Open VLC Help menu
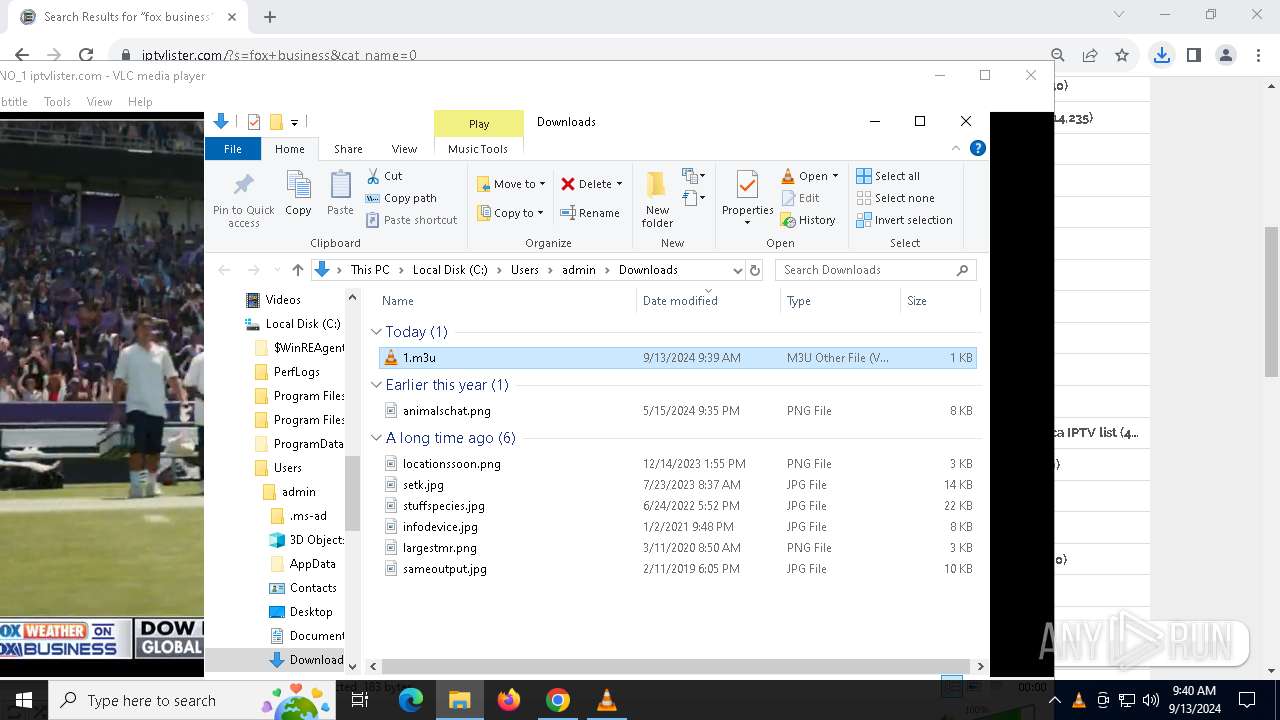Viewport: 1280px width, 720px height. [x=140, y=102]
